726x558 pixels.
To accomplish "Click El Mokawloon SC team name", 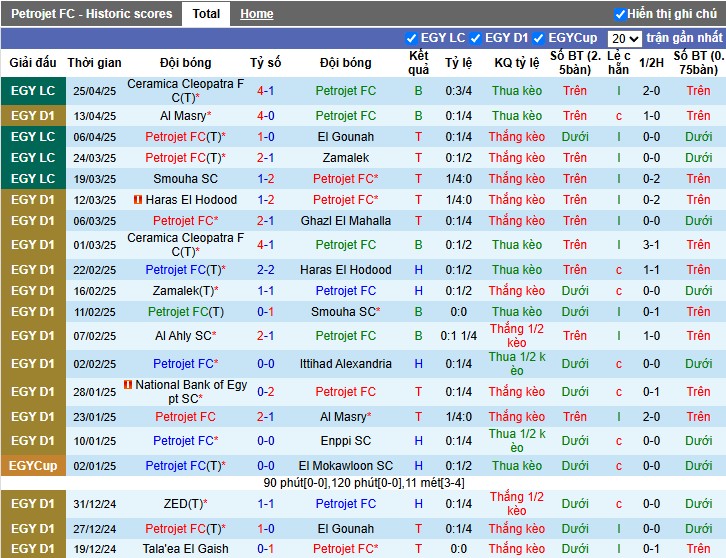I will (345, 466).
